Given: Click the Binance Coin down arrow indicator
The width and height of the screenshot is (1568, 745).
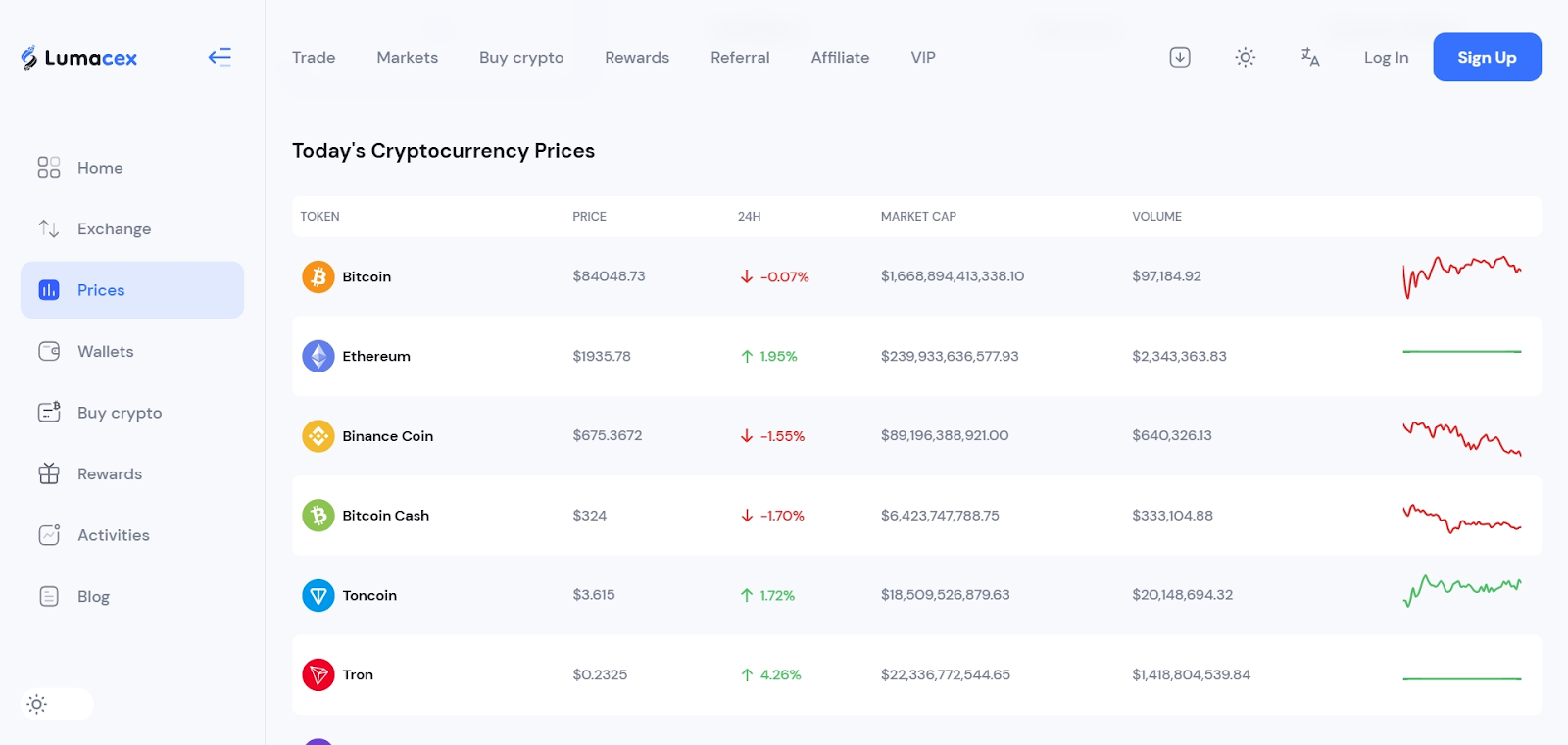Looking at the screenshot, I should (x=747, y=435).
